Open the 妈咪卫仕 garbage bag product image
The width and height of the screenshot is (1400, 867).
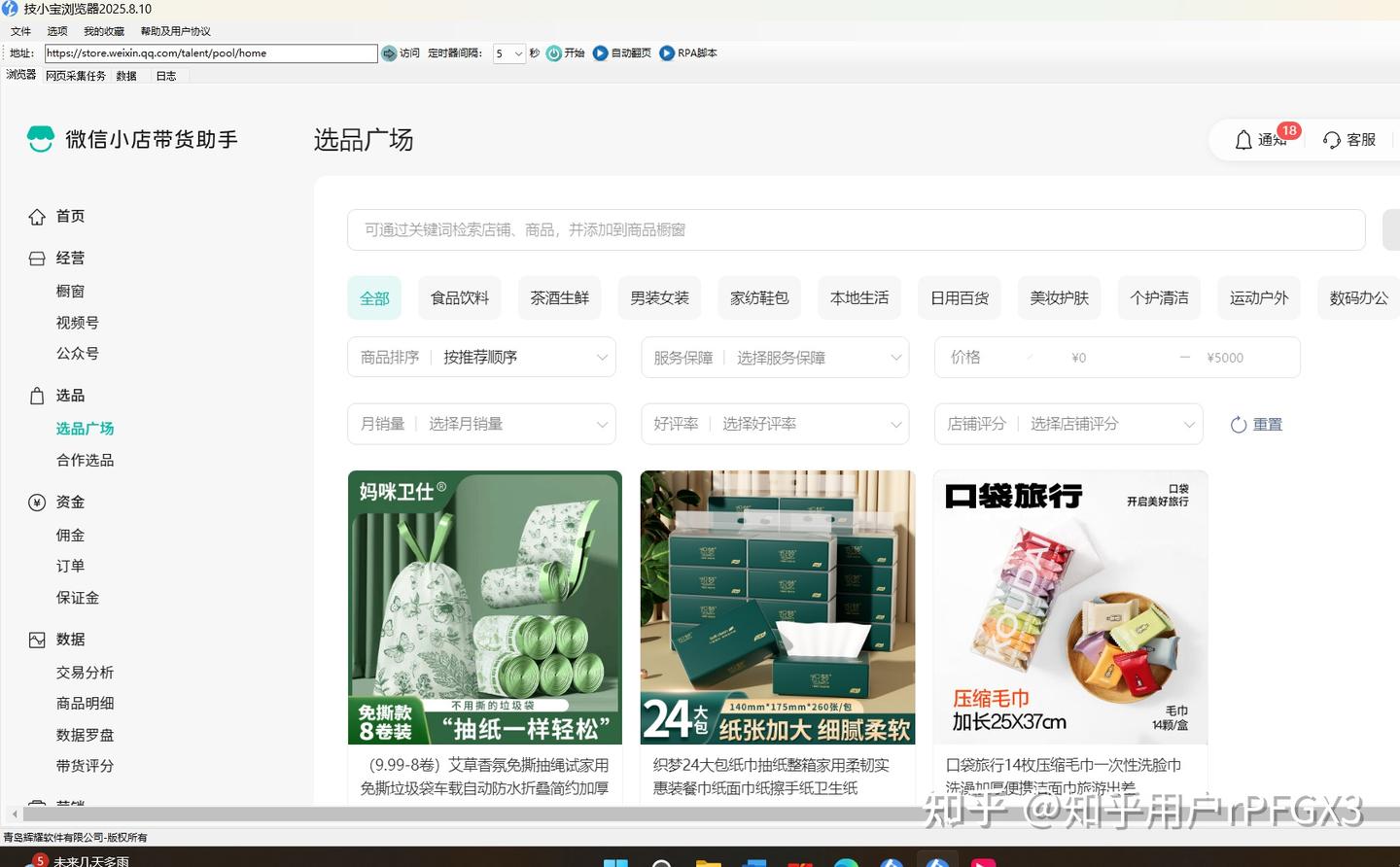[485, 607]
